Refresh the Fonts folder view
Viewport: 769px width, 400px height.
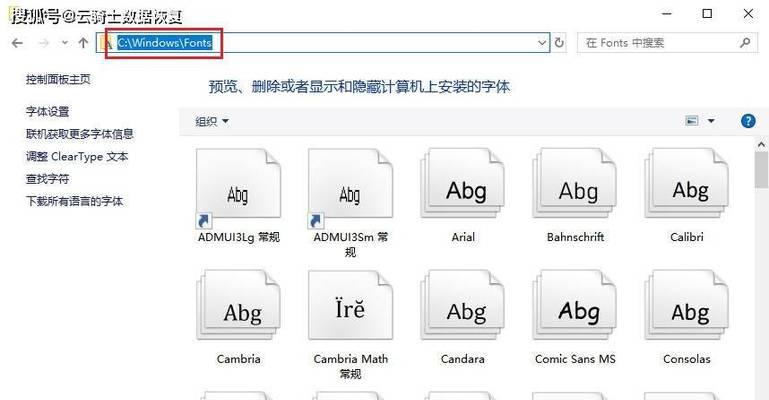click(x=559, y=43)
